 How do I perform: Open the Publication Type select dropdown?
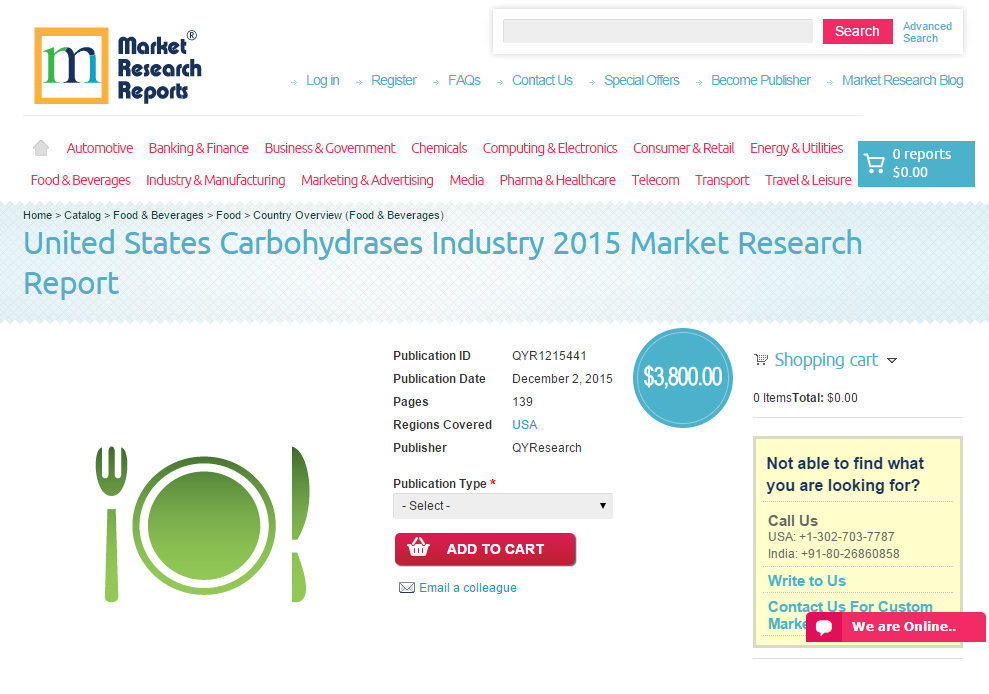coord(503,506)
